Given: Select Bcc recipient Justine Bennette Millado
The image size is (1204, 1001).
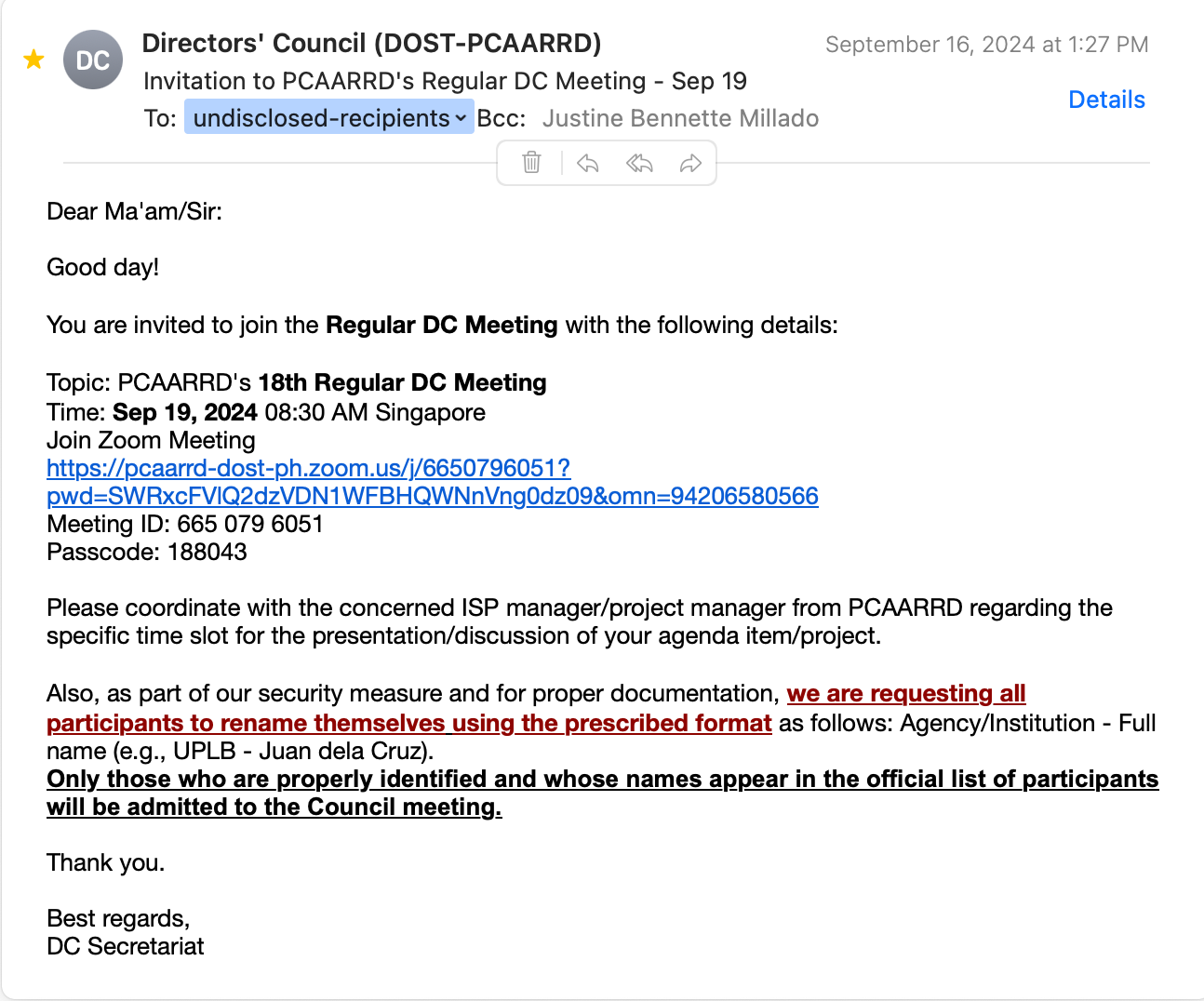Looking at the screenshot, I should [x=680, y=118].
